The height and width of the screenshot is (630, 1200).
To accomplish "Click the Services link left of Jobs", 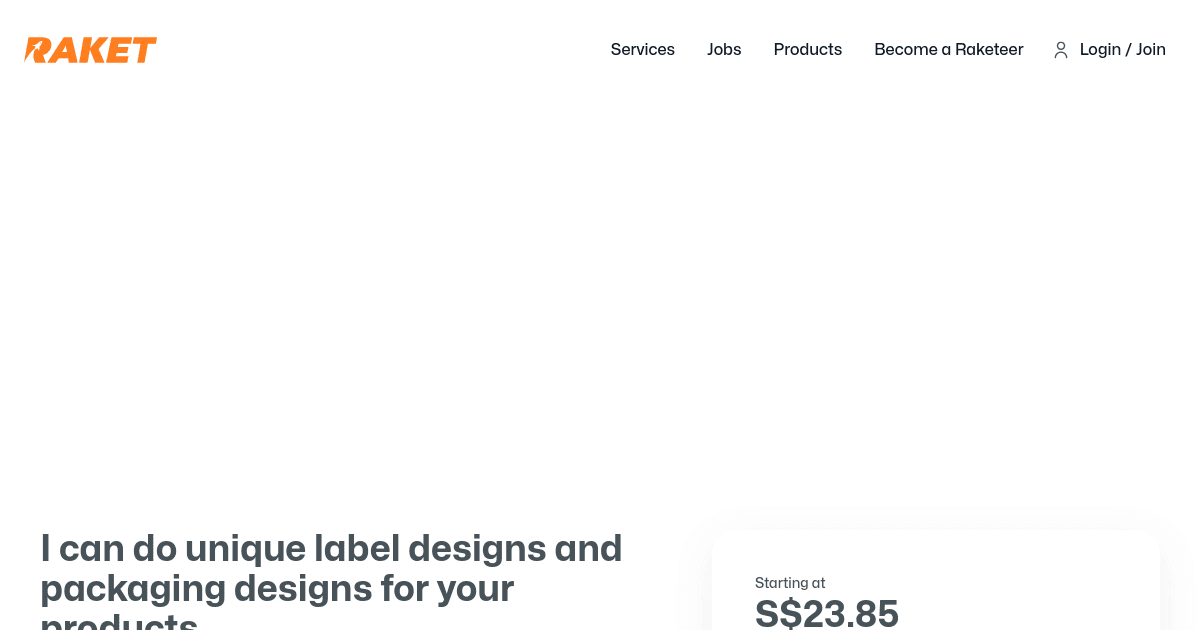I will point(643,50).
